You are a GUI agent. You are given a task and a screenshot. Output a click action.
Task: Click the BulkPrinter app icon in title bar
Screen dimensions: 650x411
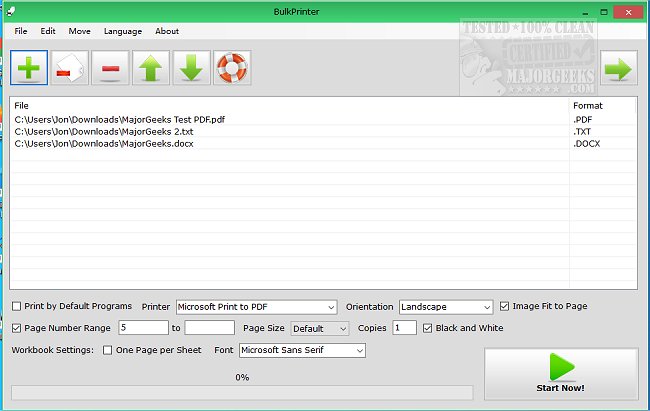click(11, 11)
